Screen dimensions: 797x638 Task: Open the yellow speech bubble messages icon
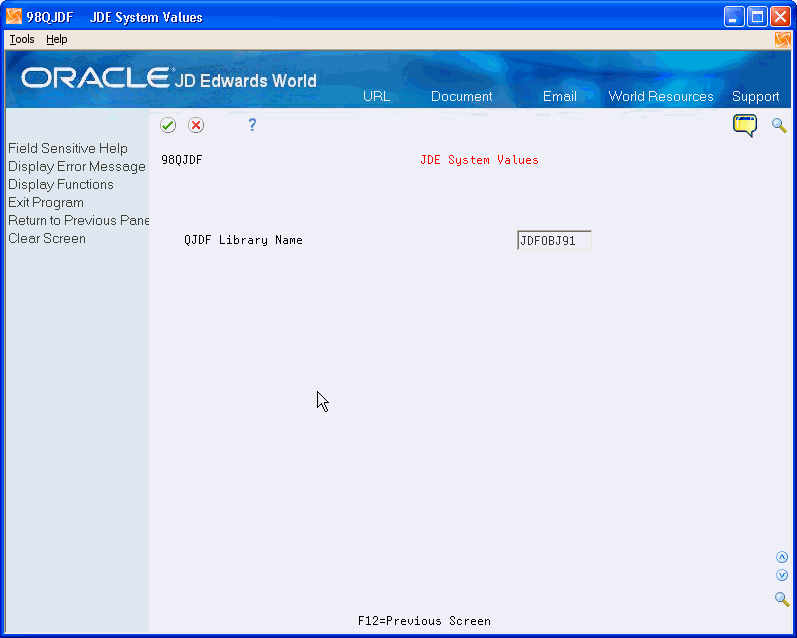[745, 126]
